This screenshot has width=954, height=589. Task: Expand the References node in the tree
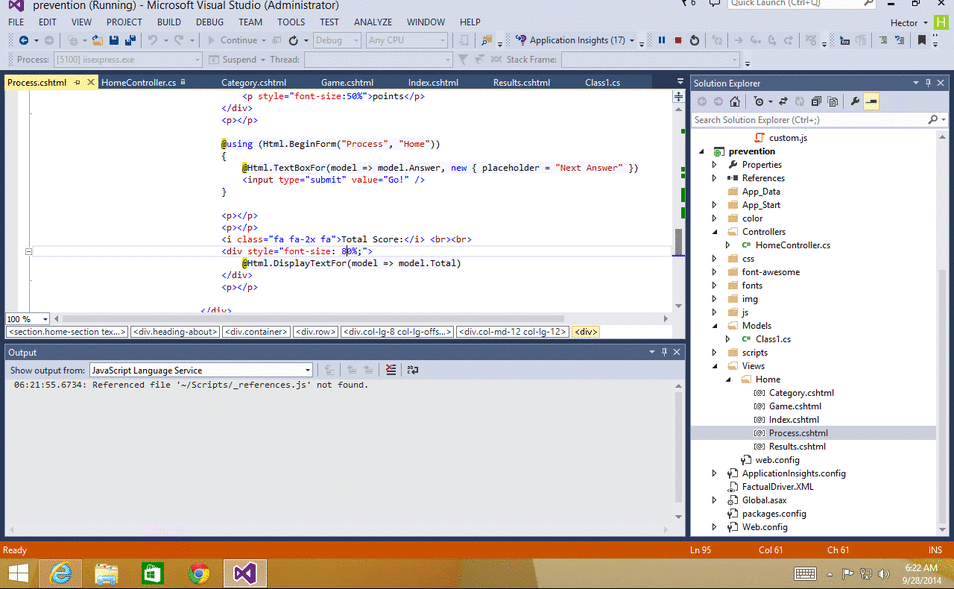click(714, 178)
